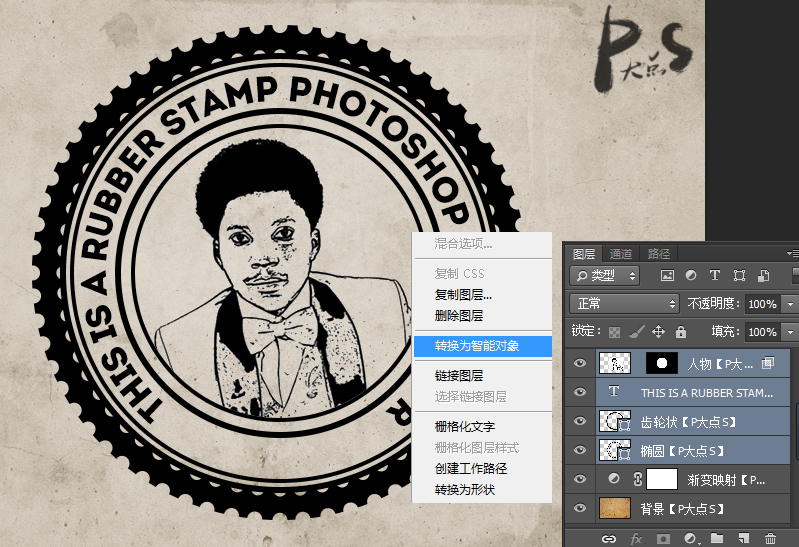Click 不透明度 value field
The width and height of the screenshot is (799, 547).
tap(763, 304)
